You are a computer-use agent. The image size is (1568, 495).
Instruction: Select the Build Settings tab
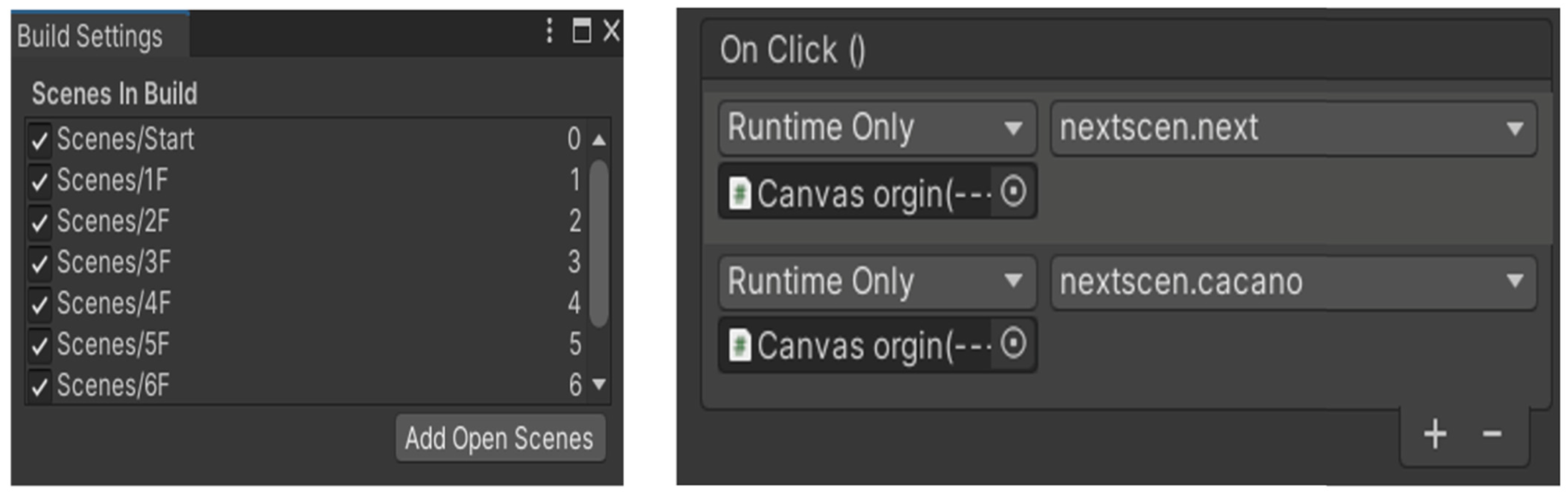coord(90,36)
